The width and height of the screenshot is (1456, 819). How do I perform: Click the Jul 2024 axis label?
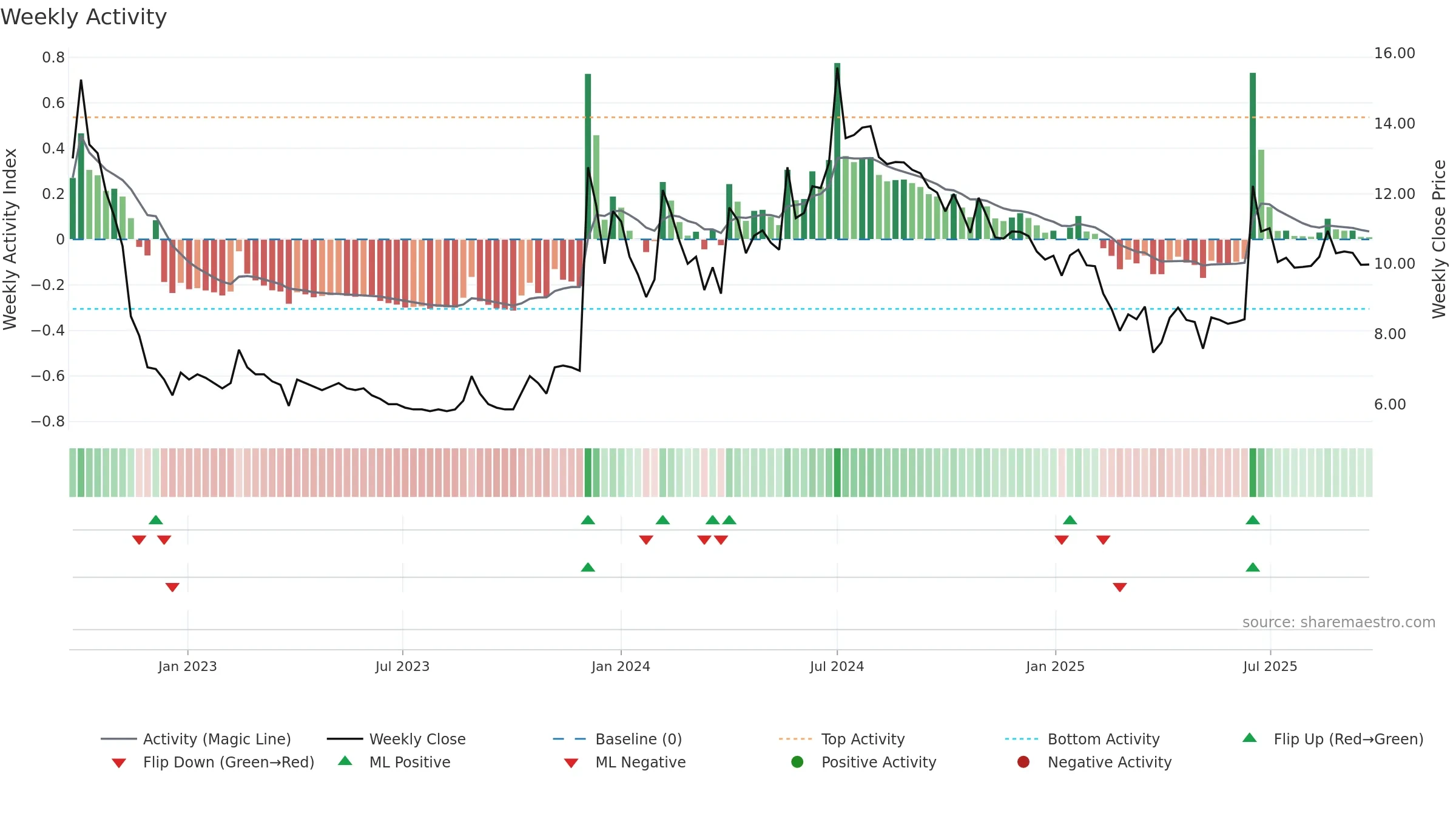[837, 666]
